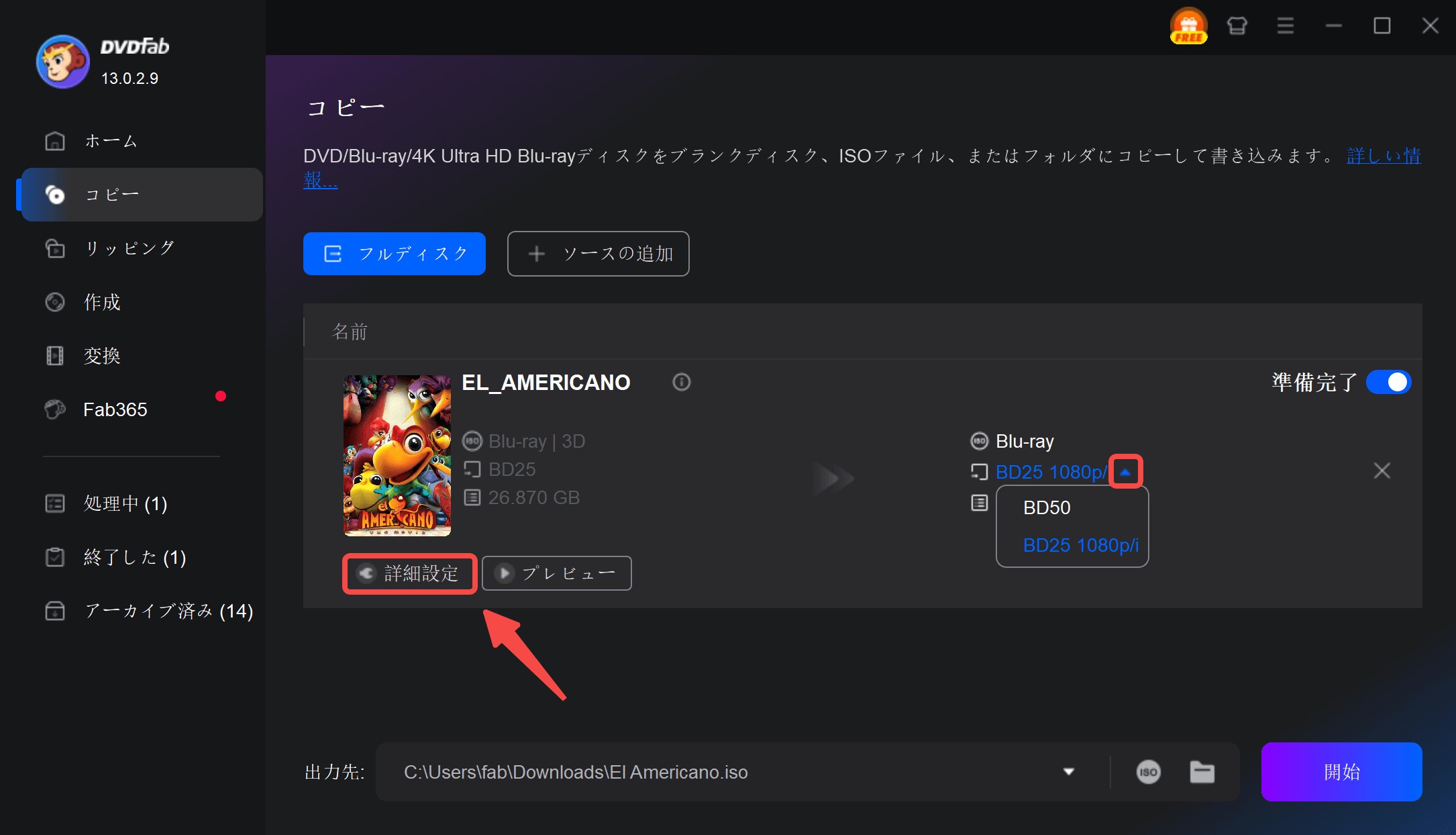Open 変換 module
Screen dimensions: 1456x835
click(142, 356)
